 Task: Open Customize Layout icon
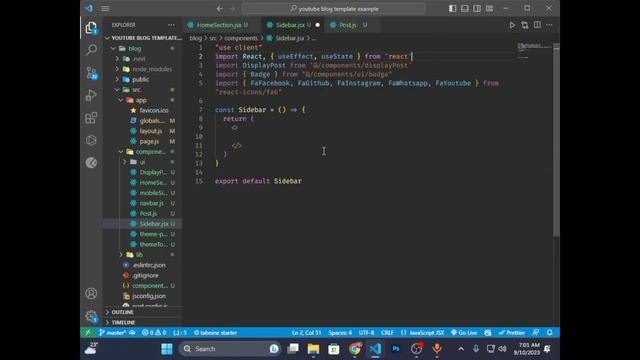click(489, 9)
